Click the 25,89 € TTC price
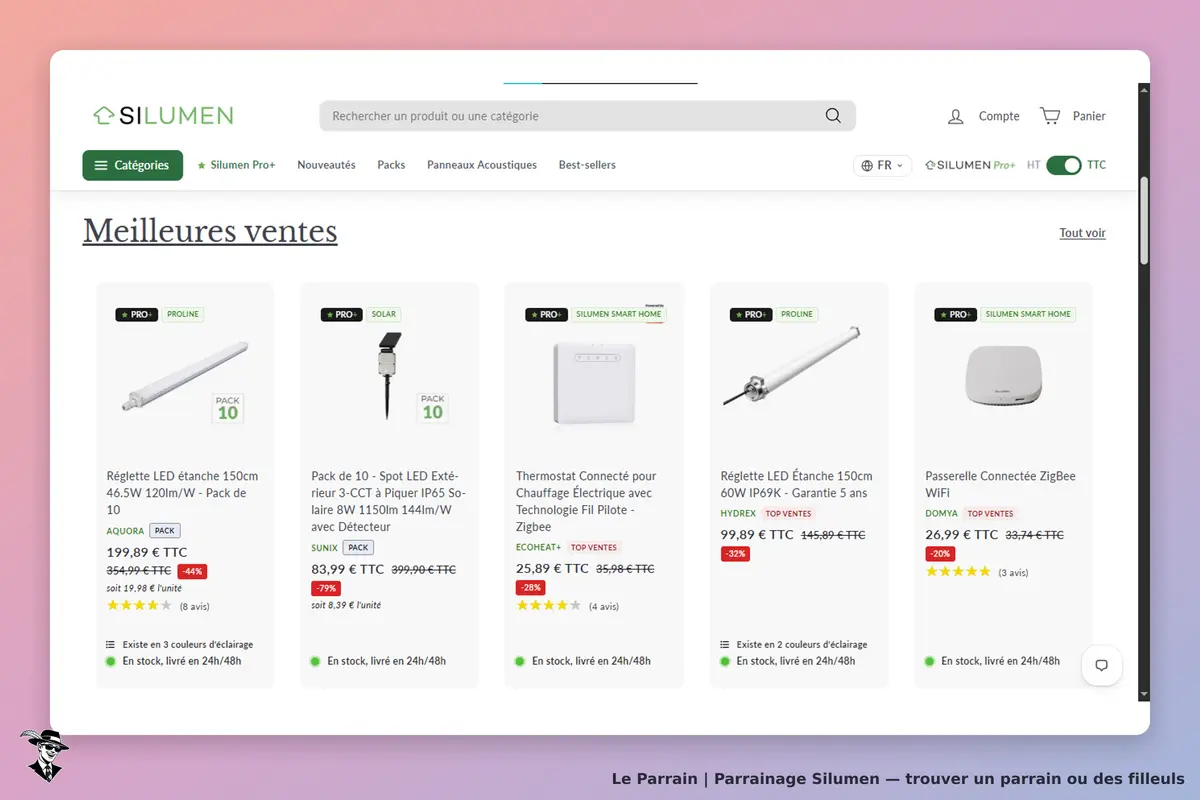This screenshot has height=800, width=1200. pyautogui.click(x=553, y=568)
